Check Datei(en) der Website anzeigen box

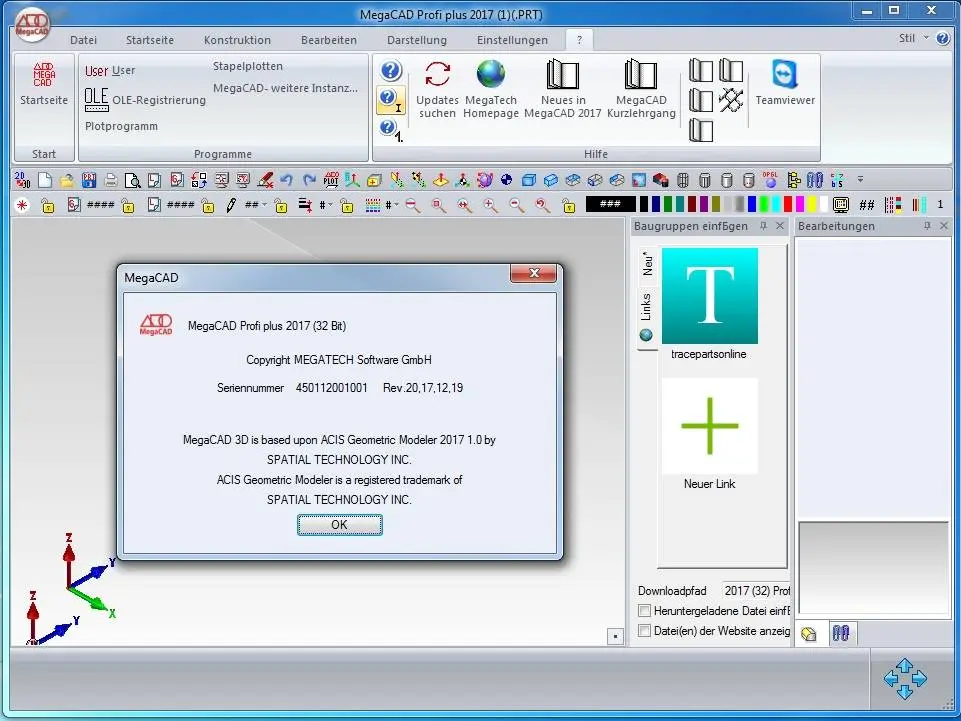tap(644, 630)
